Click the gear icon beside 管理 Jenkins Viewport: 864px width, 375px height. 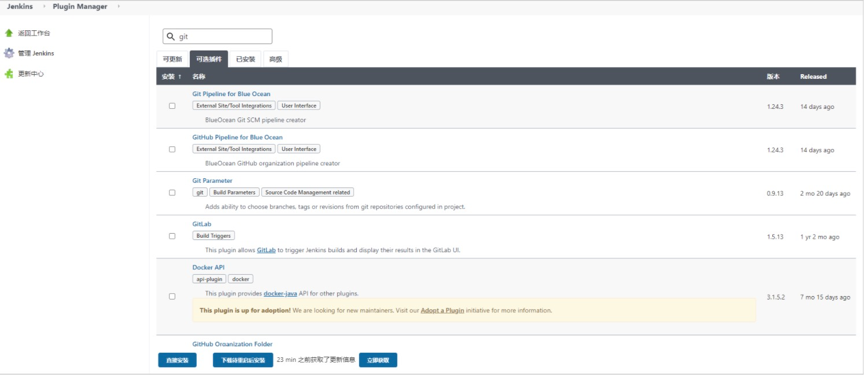(x=9, y=53)
